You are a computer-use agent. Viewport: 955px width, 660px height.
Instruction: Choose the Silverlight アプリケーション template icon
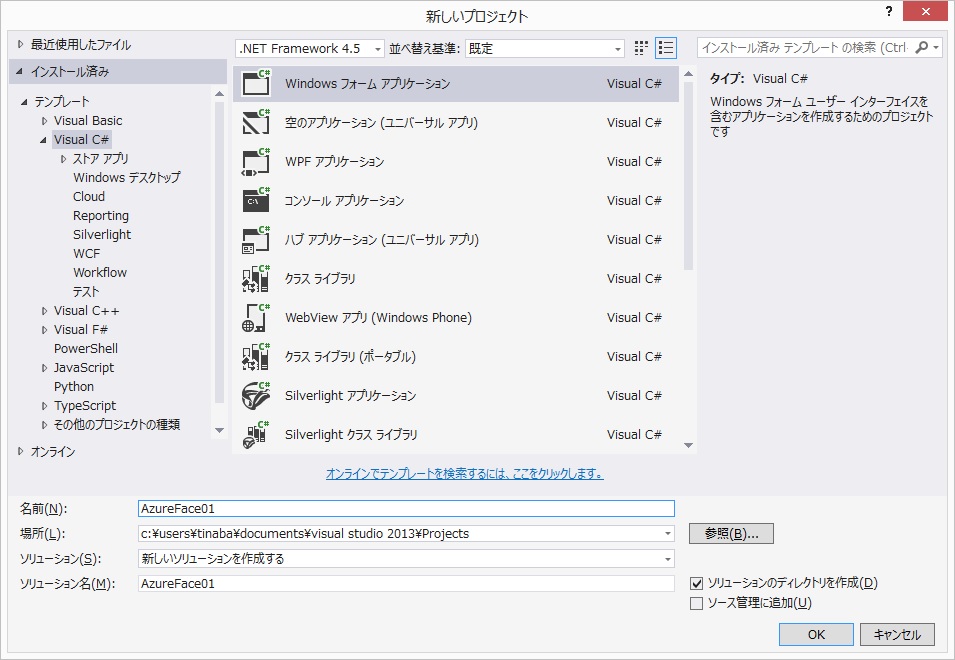256,395
